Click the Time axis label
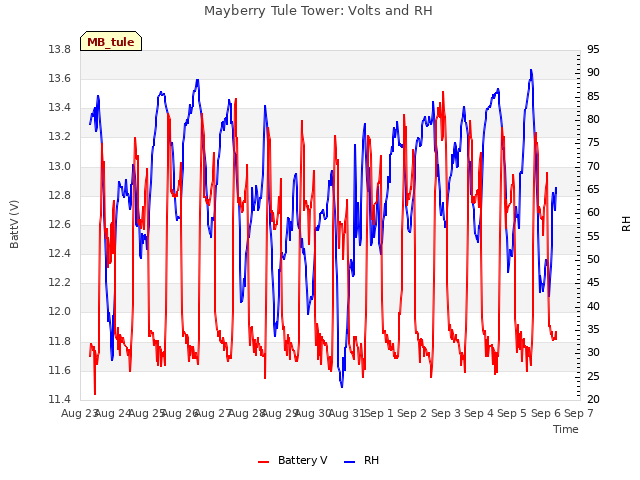Screen dimensions: 640x480 (x=566, y=429)
